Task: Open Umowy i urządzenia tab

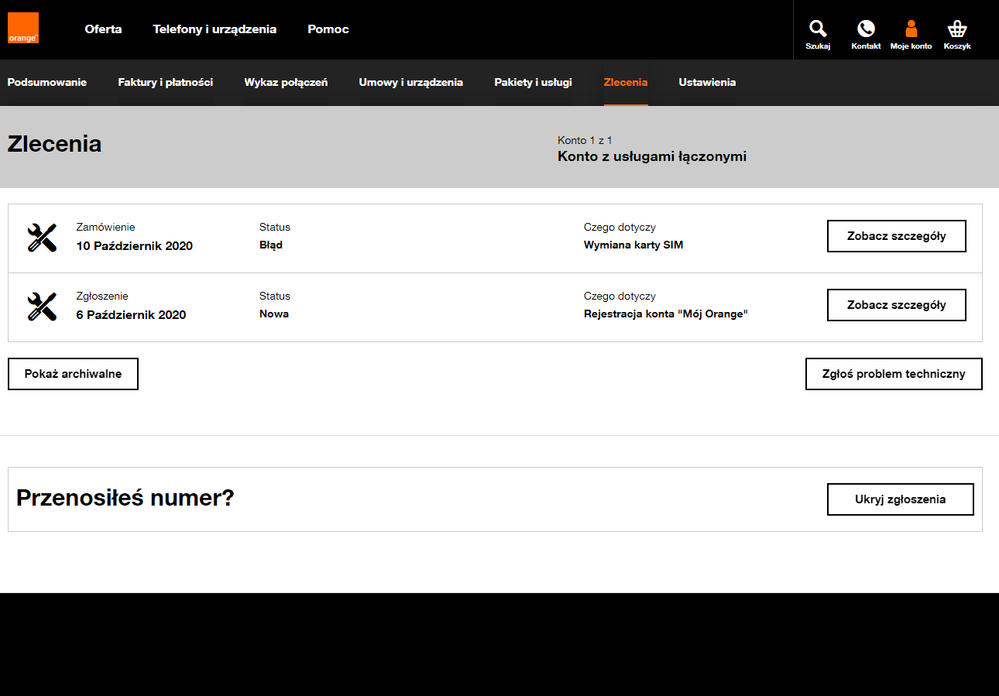Action: pos(411,82)
